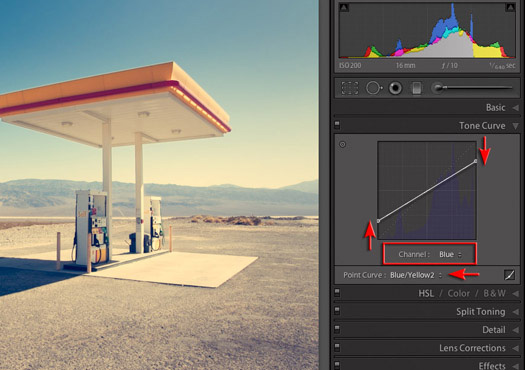Image resolution: width=525 pixels, height=370 pixels.
Task: Select the Spot Removal tool
Action: pyautogui.click(x=374, y=88)
